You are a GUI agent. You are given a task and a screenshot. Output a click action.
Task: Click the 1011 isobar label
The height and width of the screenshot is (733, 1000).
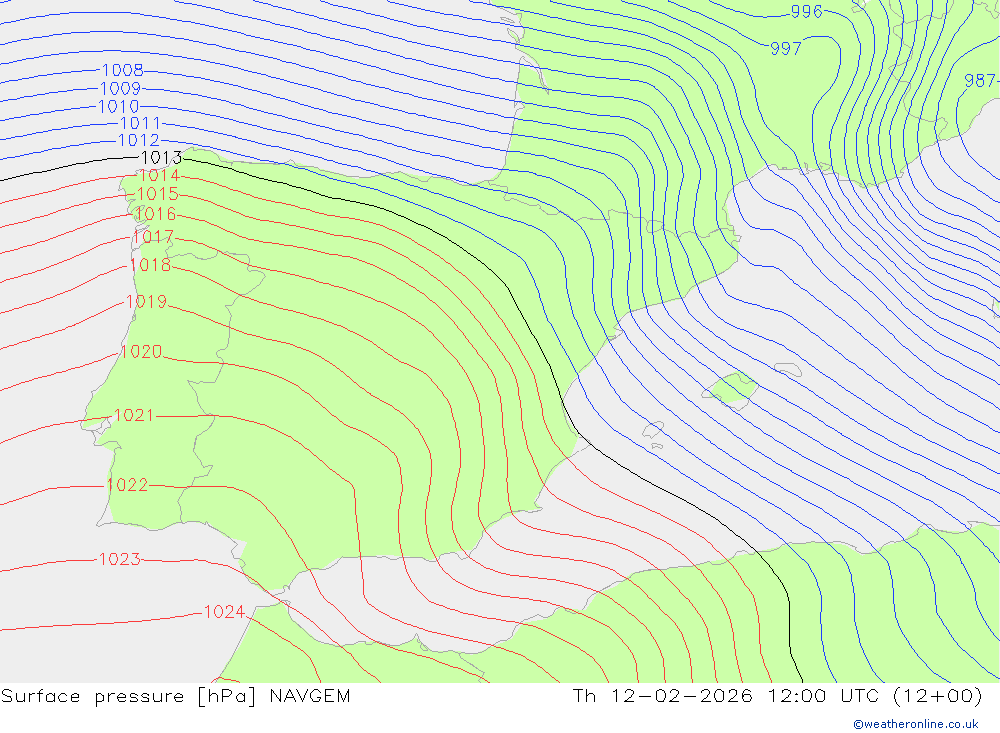[140, 123]
